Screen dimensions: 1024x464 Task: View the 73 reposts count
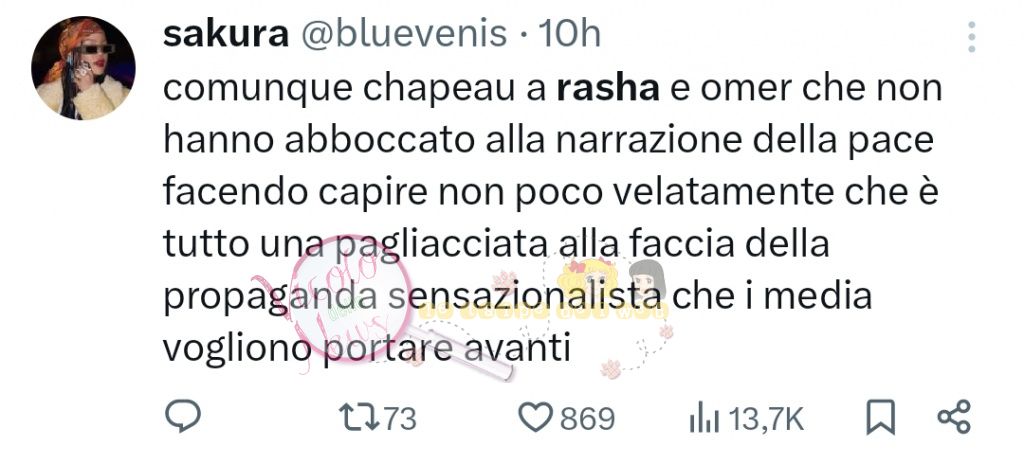400,418
